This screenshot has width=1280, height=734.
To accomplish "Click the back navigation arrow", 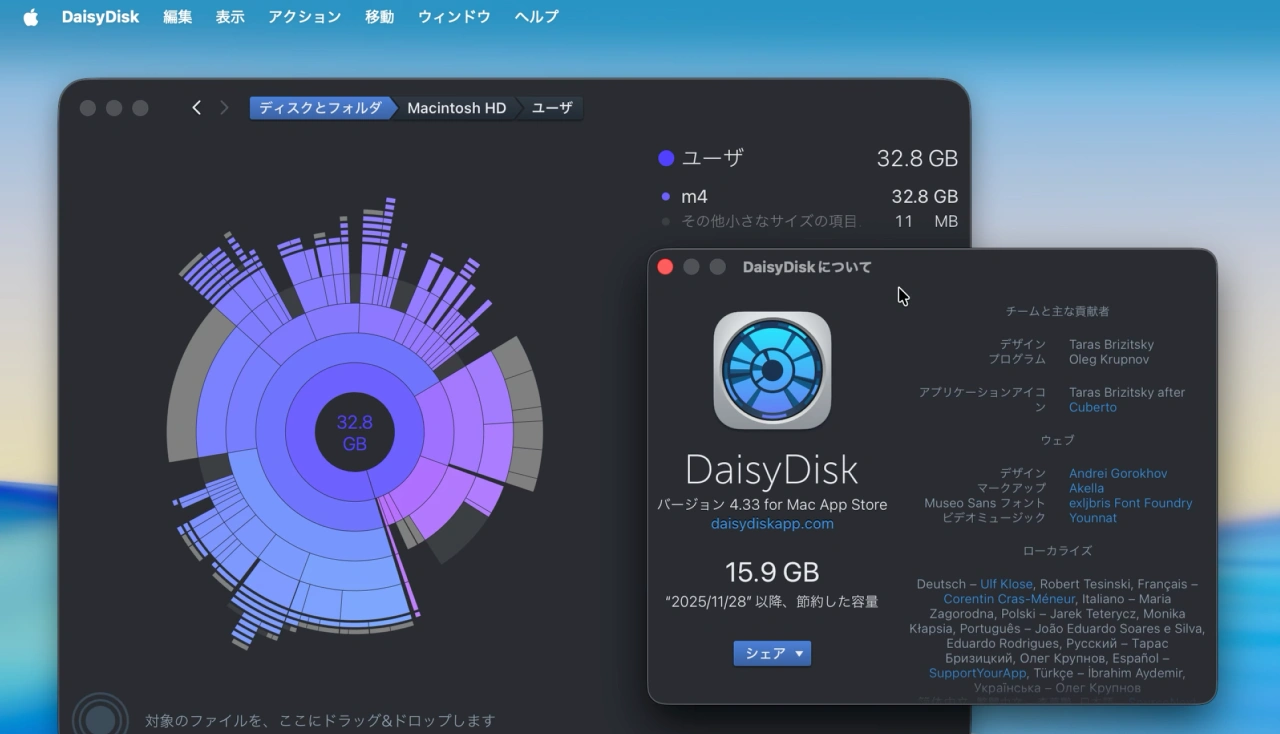I will pyautogui.click(x=196, y=107).
